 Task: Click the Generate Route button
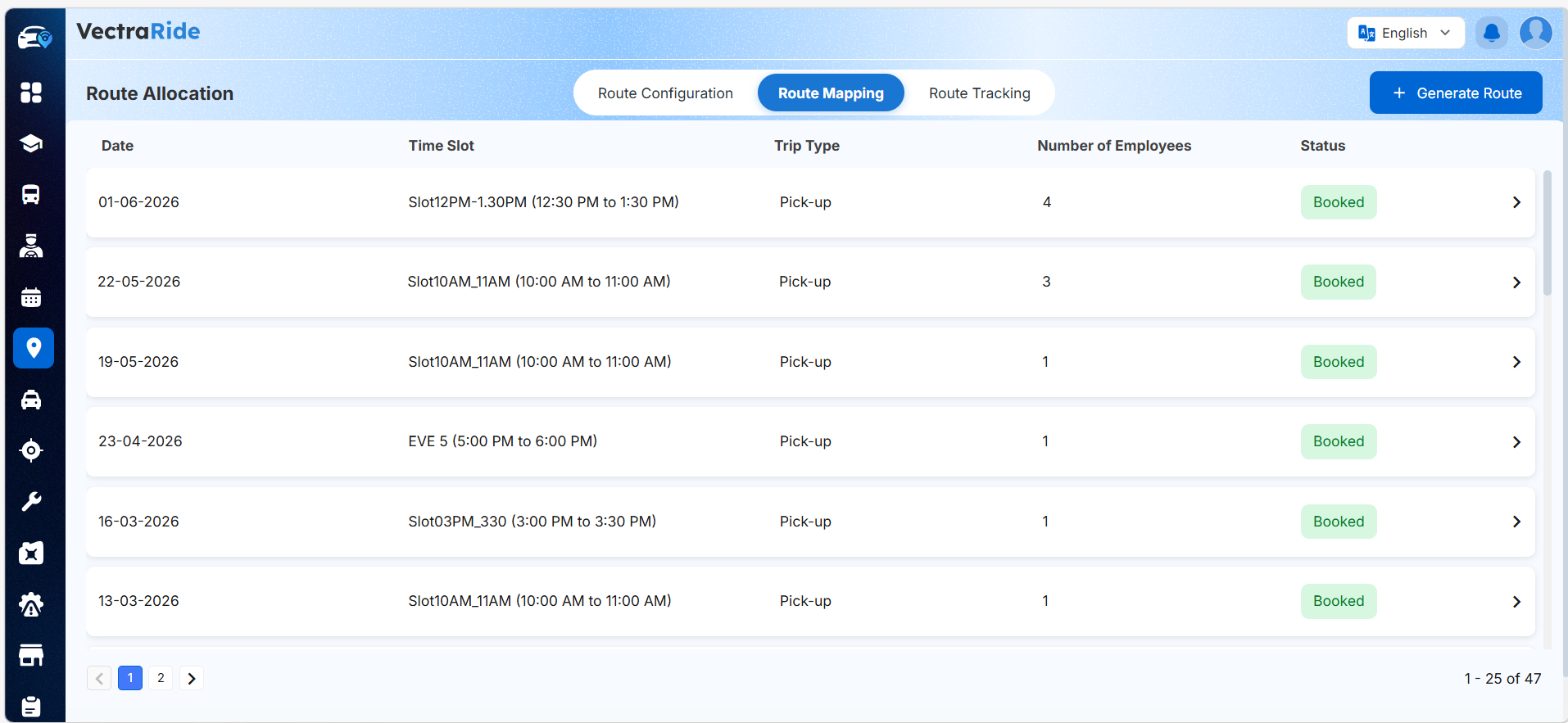pos(1456,93)
